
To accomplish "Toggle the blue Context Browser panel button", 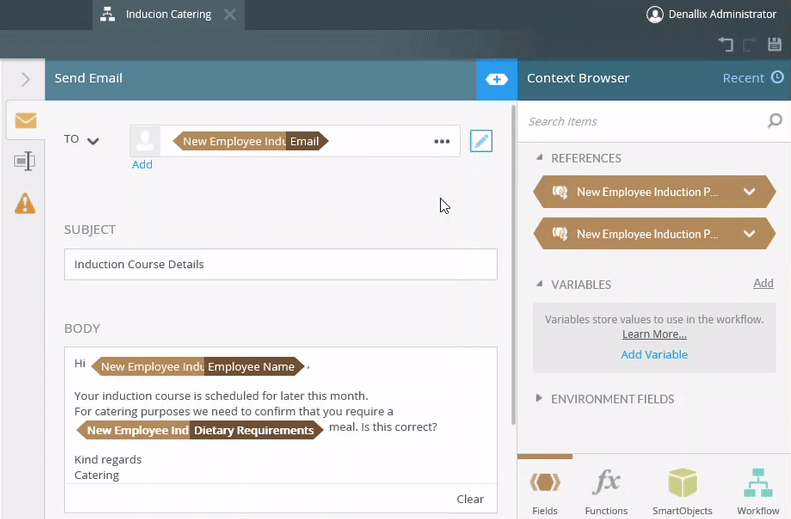I will 497,78.
